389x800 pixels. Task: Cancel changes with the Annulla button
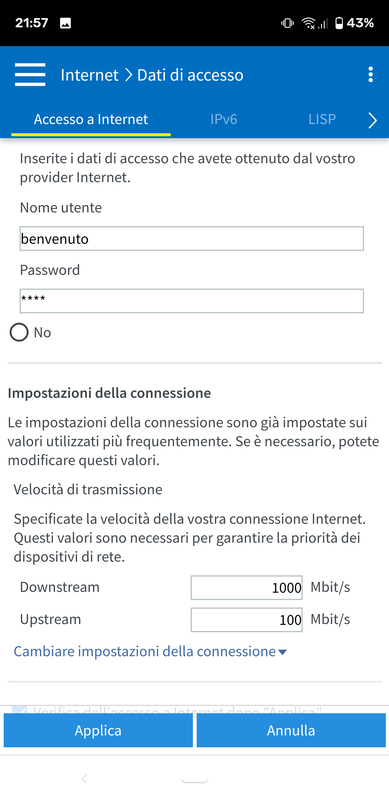291,730
